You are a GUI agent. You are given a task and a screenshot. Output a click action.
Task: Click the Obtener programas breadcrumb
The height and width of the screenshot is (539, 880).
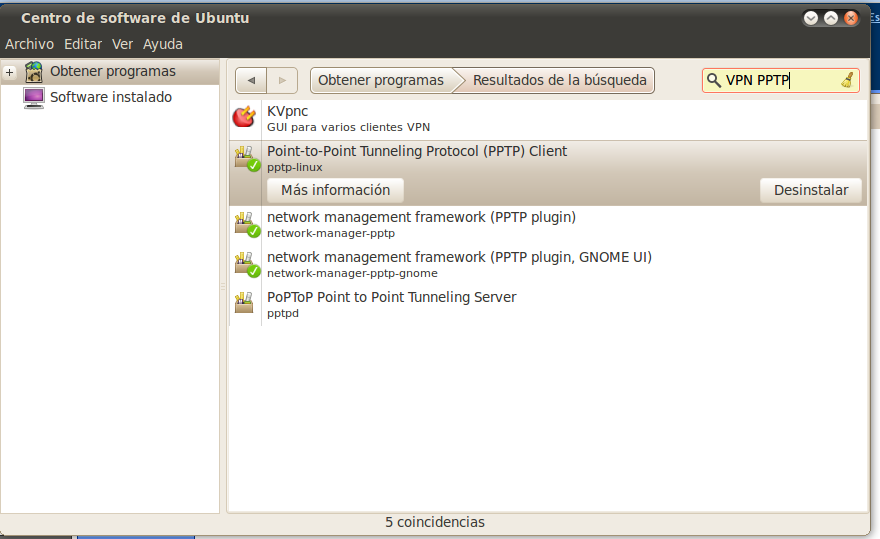(x=382, y=80)
